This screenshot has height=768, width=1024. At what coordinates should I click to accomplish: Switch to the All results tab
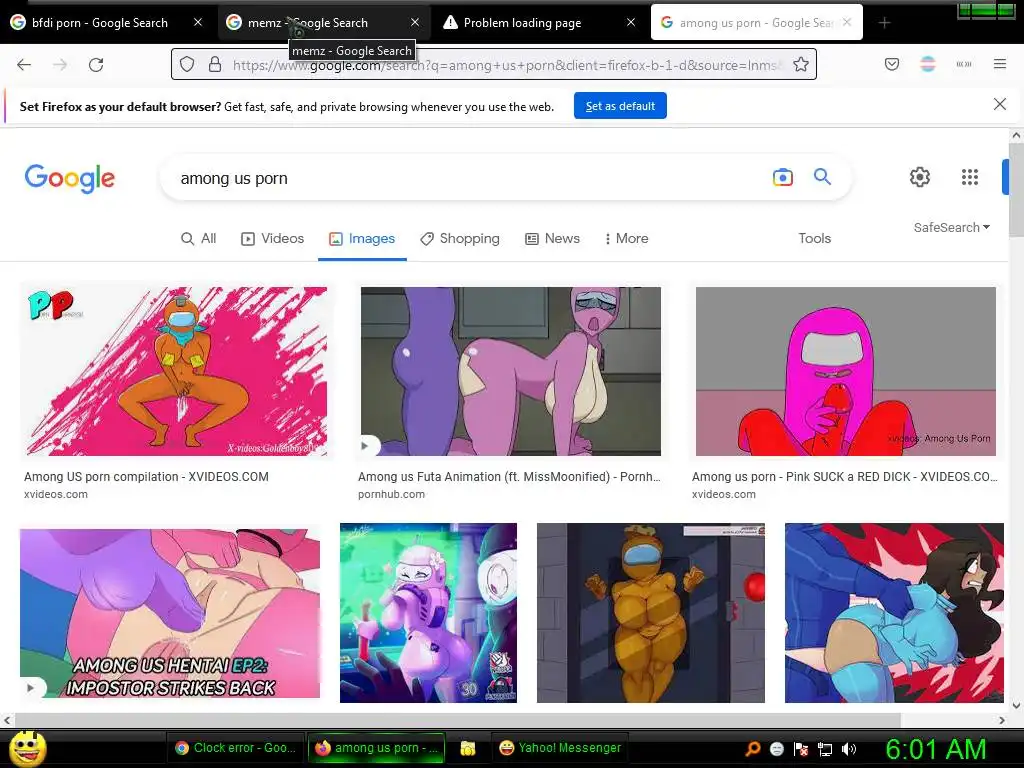[198, 238]
